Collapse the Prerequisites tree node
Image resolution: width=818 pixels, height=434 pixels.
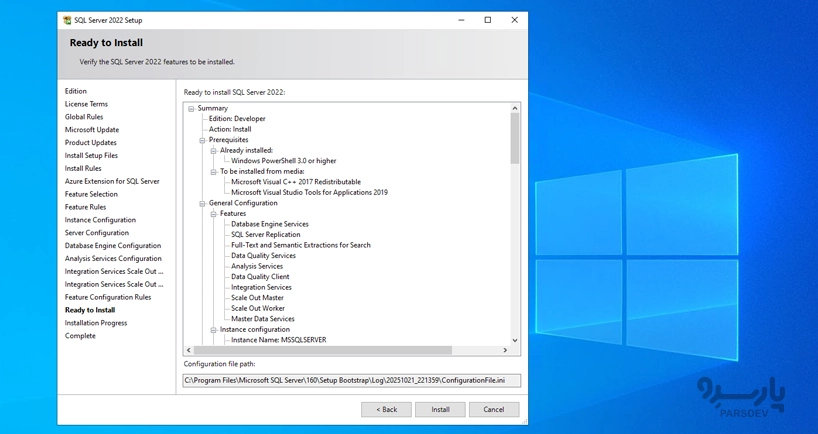[x=202, y=140]
